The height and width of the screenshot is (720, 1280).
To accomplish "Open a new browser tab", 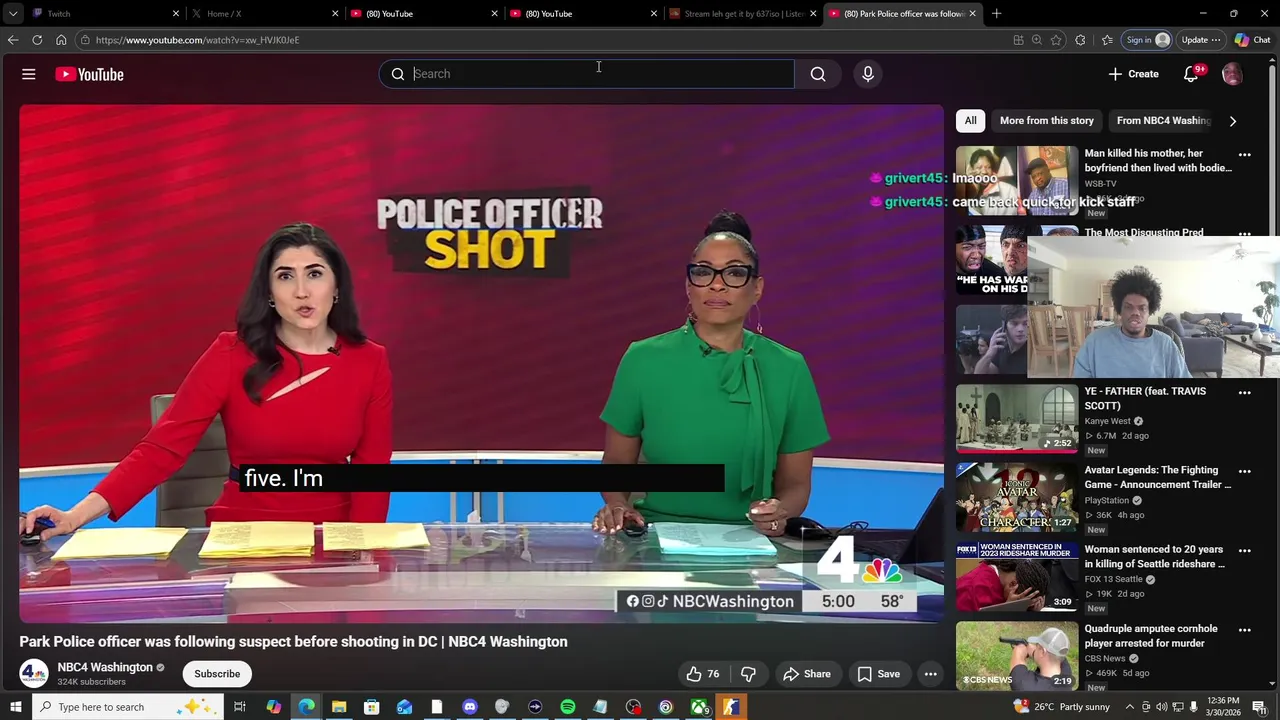I will (x=996, y=13).
